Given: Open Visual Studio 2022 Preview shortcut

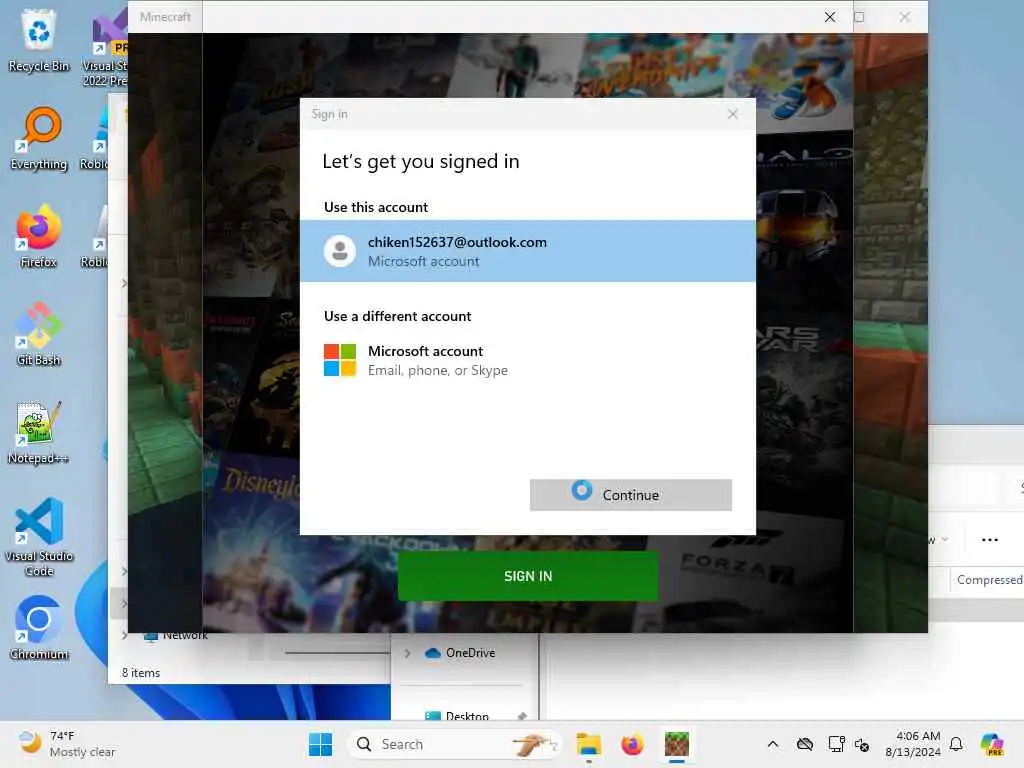Looking at the screenshot, I should 106,47.
